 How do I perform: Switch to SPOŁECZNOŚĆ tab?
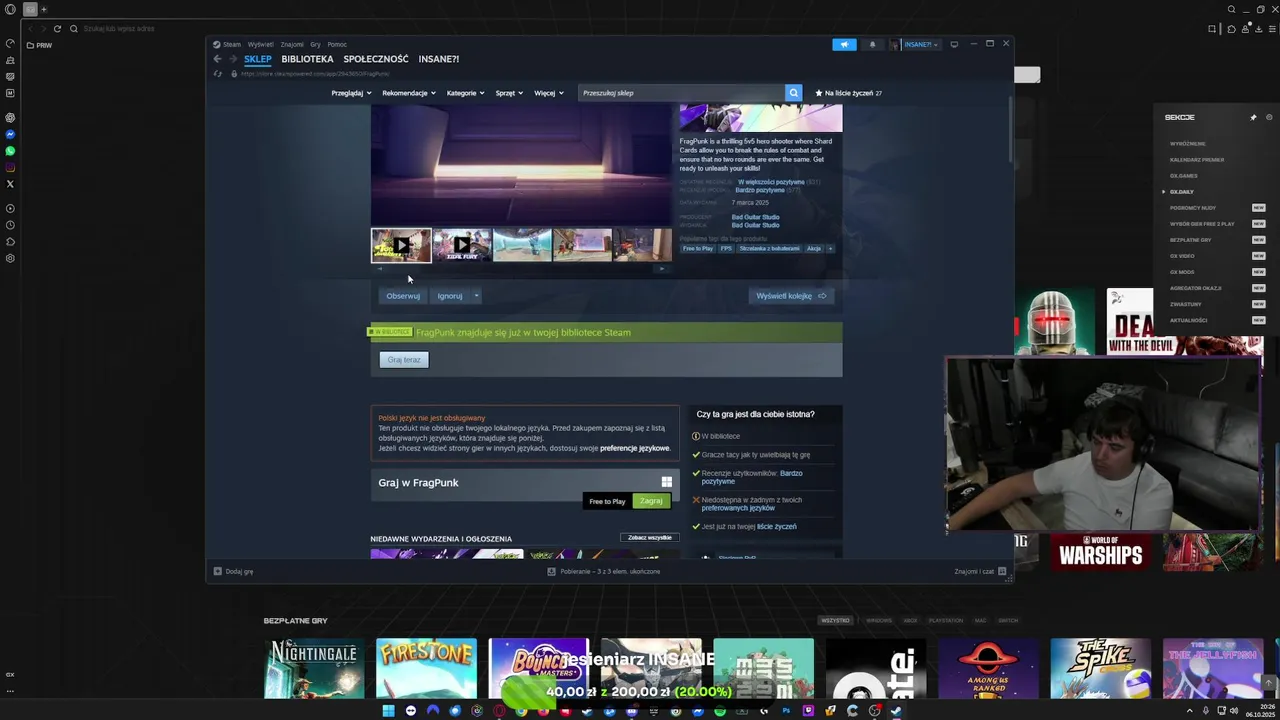point(376,59)
